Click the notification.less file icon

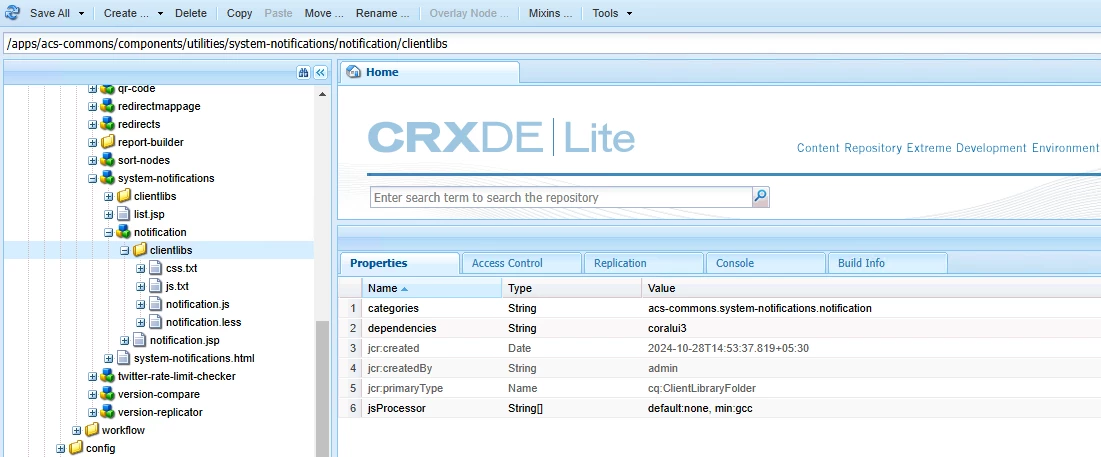pos(155,322)
